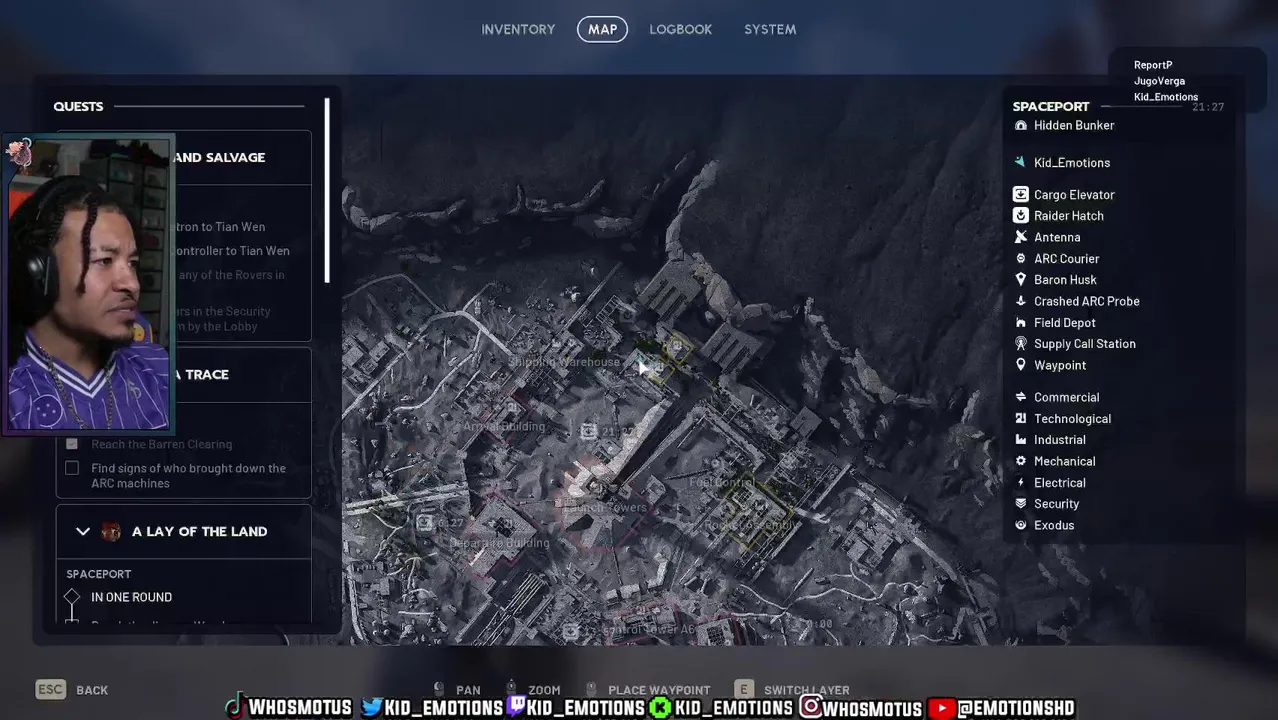Click the Crashed ARC Probe legend icon
Viewport: 1278px width, 720px height.
1020,301
